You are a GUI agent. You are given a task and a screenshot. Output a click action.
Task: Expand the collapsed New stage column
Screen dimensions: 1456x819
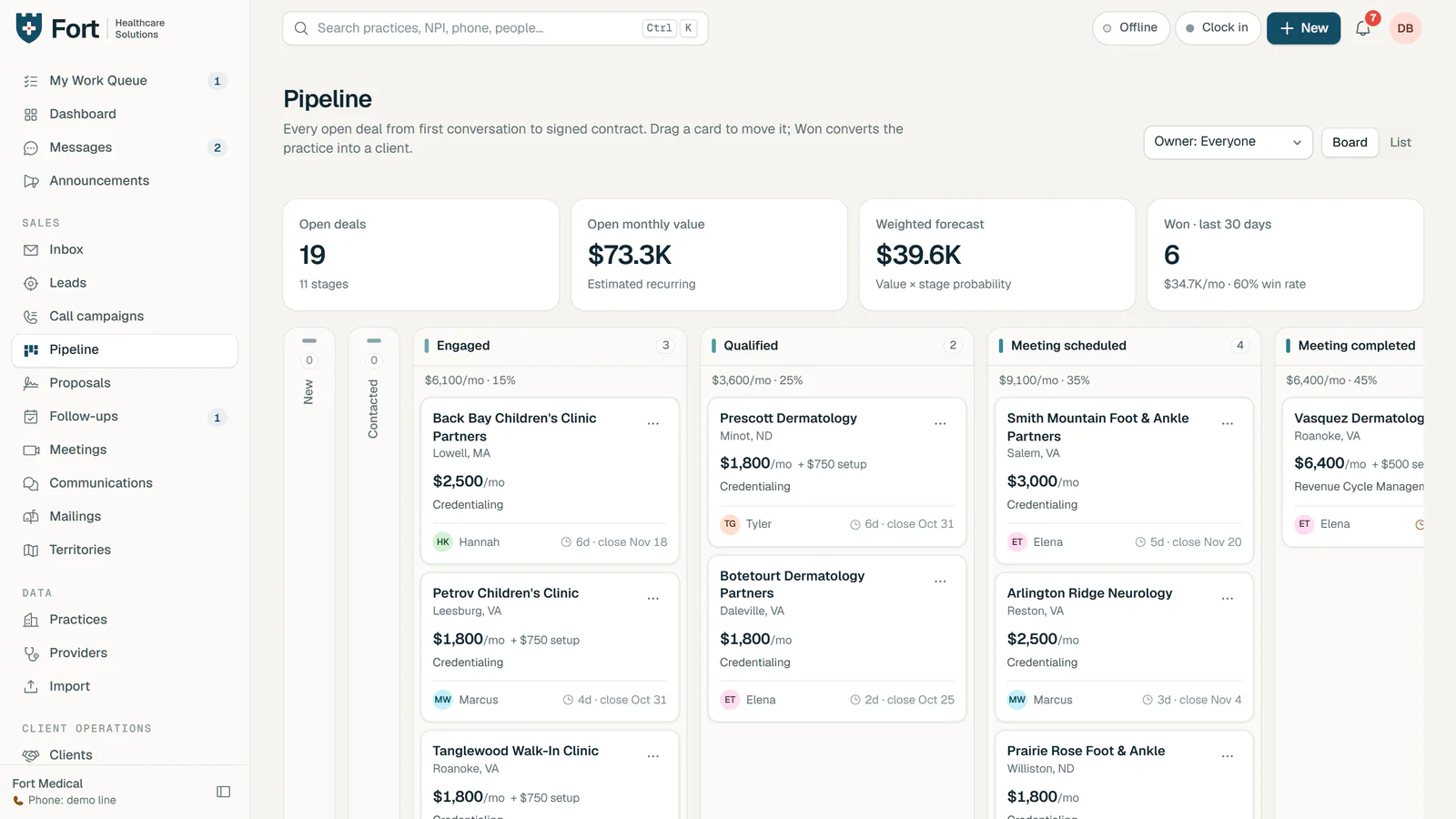tap(309, 573)
